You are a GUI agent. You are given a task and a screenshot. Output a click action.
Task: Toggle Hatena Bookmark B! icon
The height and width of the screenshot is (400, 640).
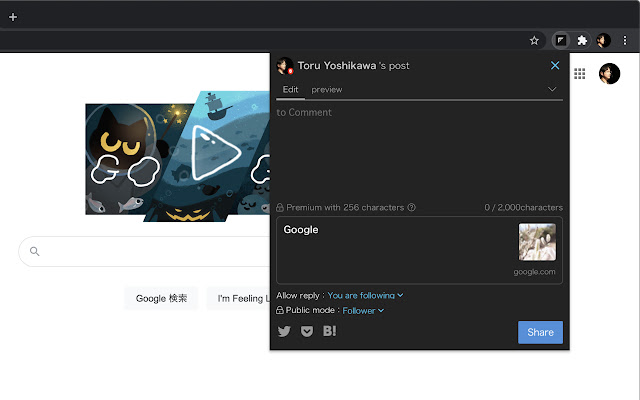point(330,331)
